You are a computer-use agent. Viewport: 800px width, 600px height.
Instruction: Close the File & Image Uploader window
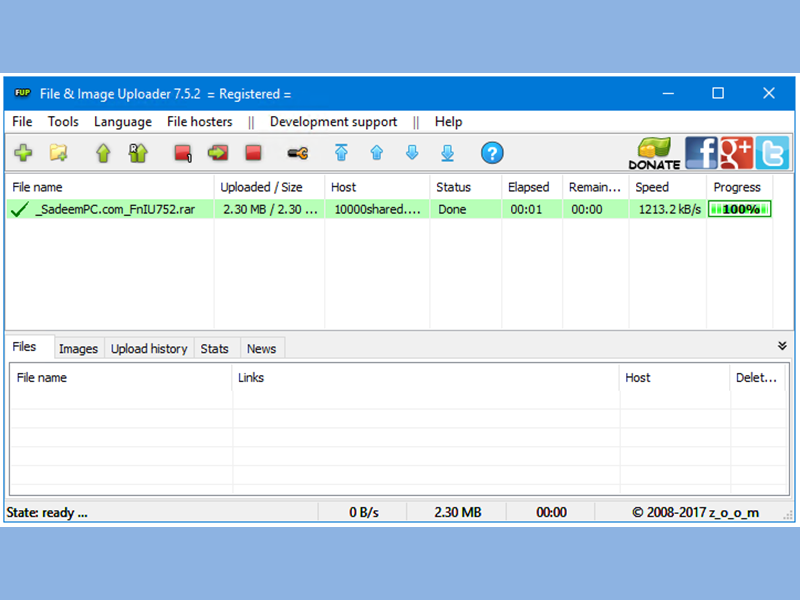coord(769,93)
